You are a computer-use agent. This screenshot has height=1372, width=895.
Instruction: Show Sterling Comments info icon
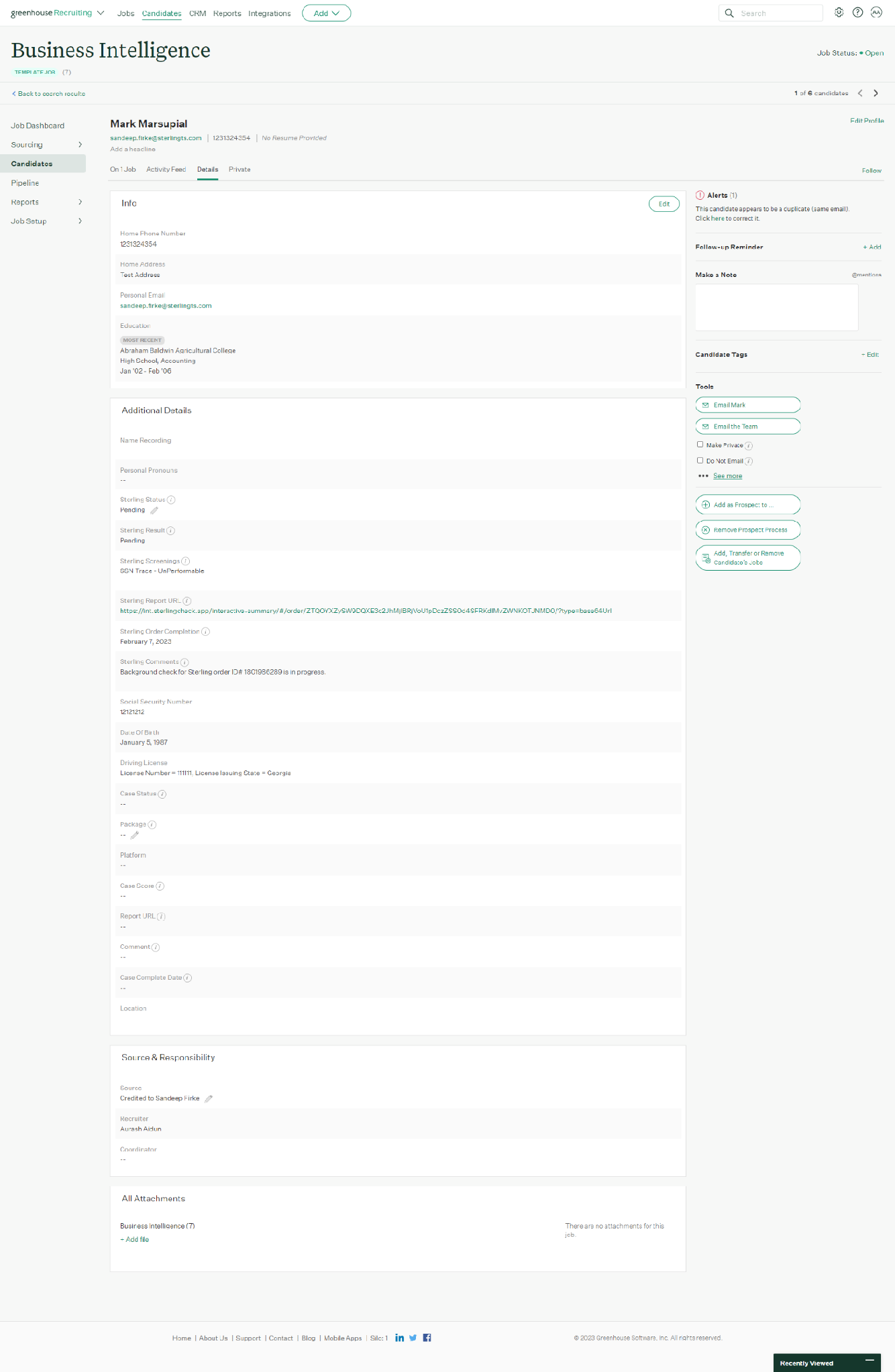point(185,663)
